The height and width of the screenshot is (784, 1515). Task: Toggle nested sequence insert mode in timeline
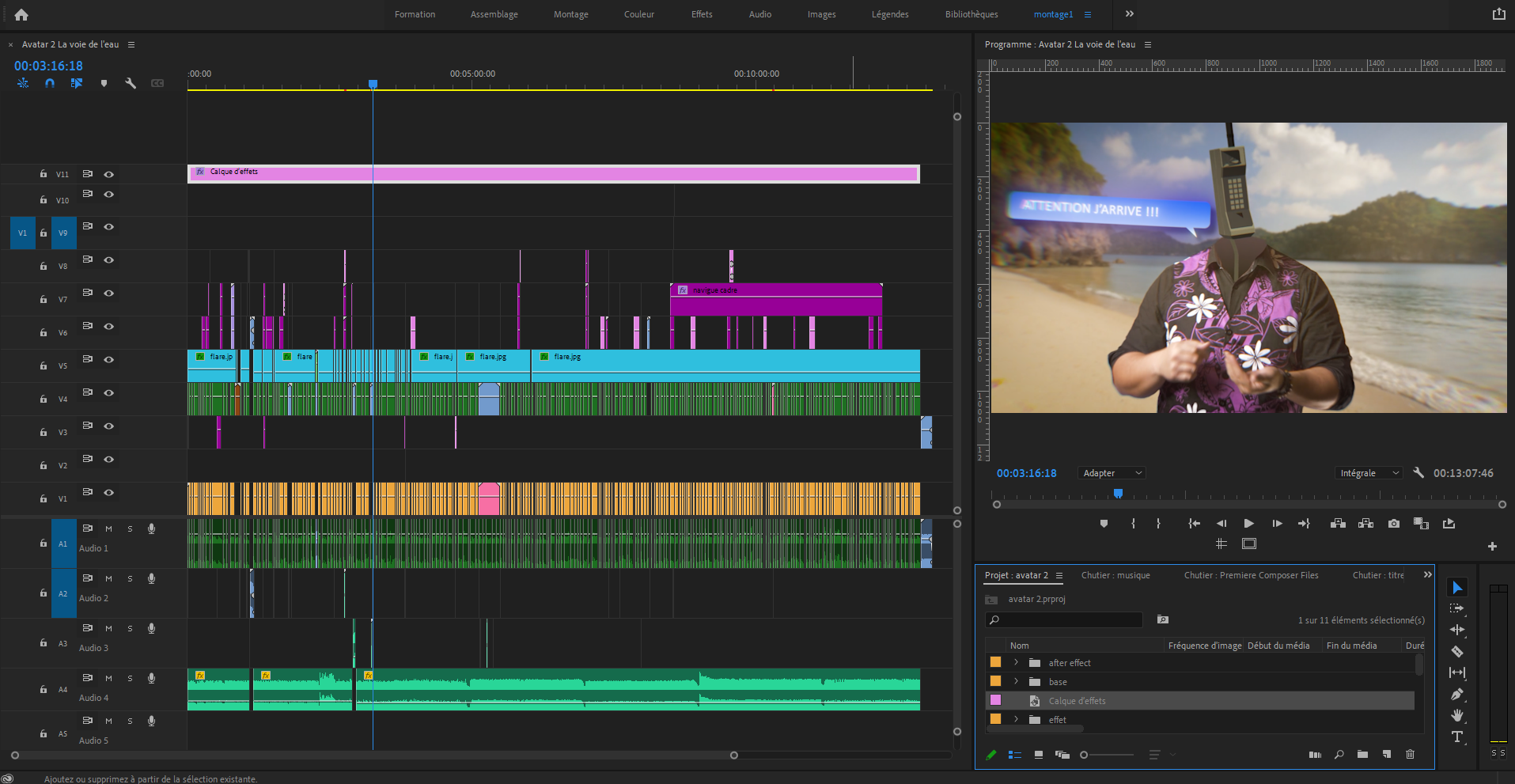[23, 83]
